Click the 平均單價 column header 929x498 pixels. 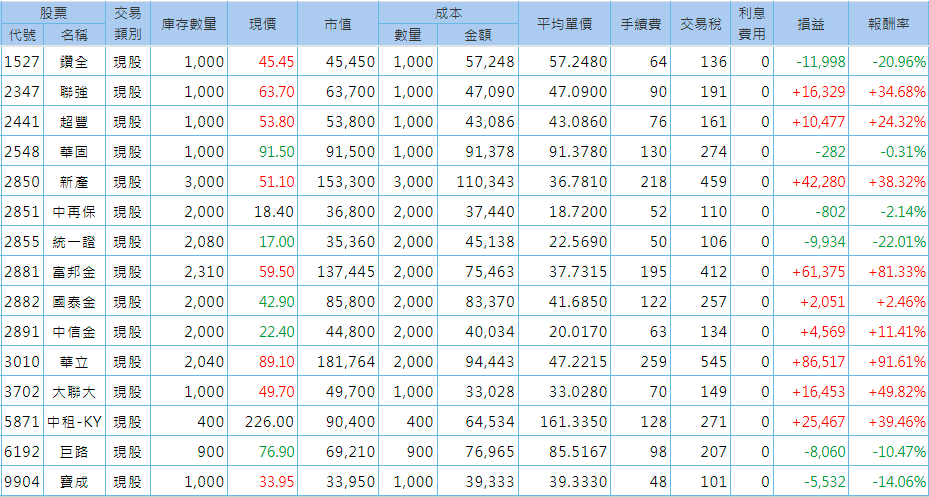[x=565, y=24]
